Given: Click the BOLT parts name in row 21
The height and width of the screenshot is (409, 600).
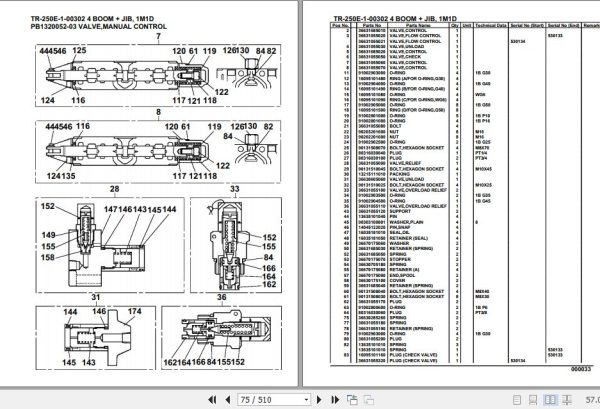Looking at the screenshot, I should [x=395, y=126].
